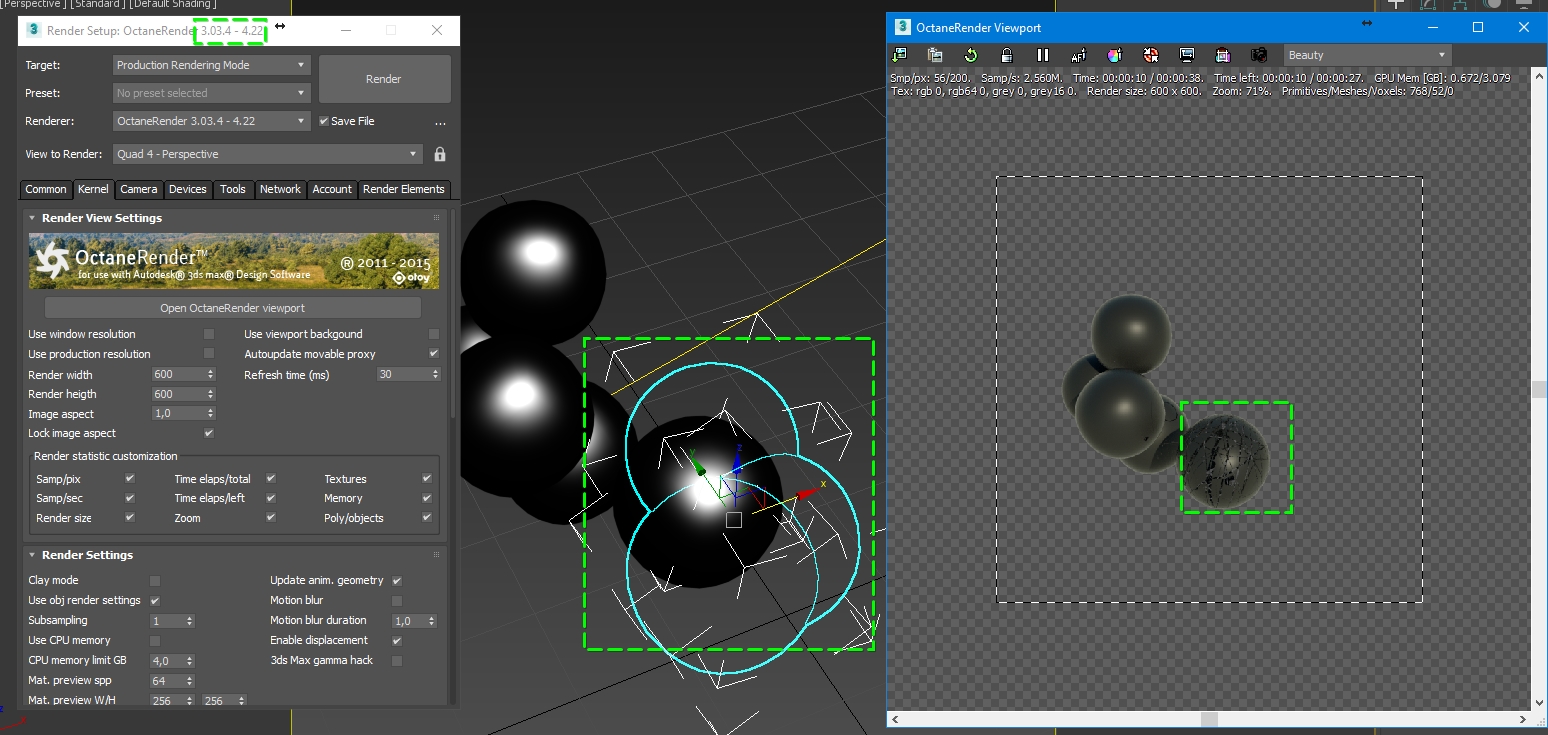Image resolution: width=1548 pixels, height=735 pixels.
Task: Enable the 3ds Max gamma hack checkbox
Action: (x=397, y=660)
